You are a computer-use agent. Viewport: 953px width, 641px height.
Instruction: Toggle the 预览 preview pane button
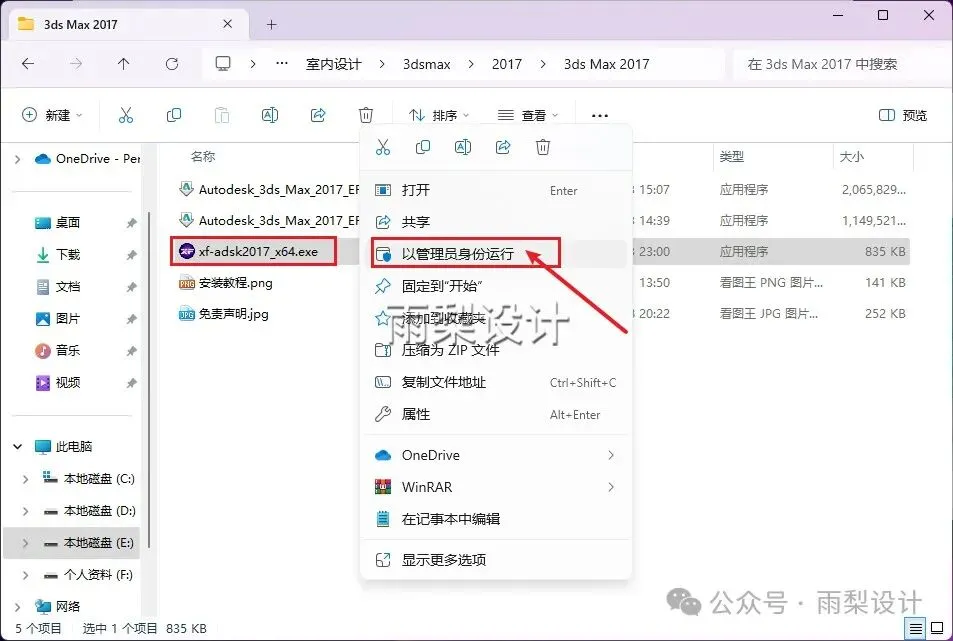903,115
